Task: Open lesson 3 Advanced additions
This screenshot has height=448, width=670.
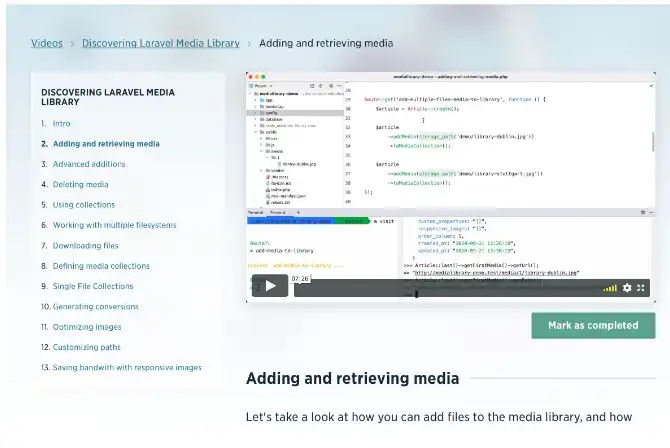Action: click(x=89, y=164)
